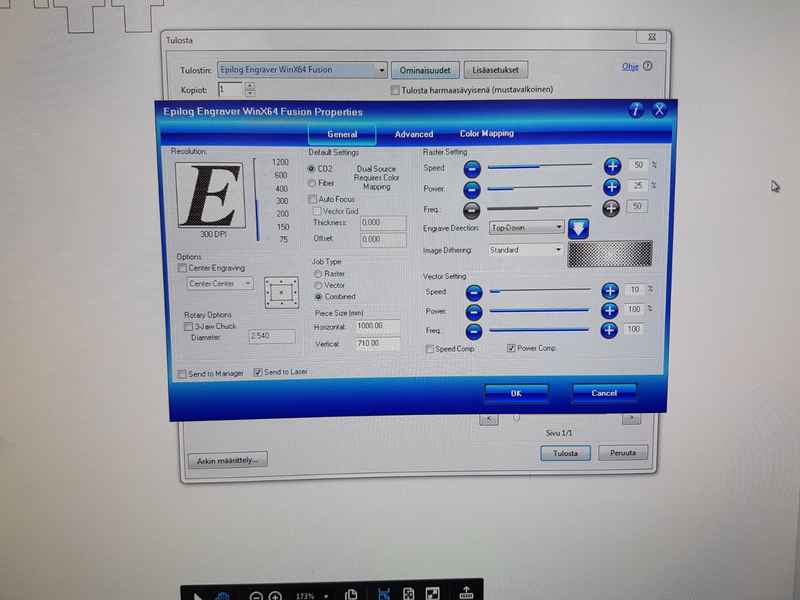Choose Combined job type
Image resolution: width=800 pixels, height=600 pixels.
319,297
